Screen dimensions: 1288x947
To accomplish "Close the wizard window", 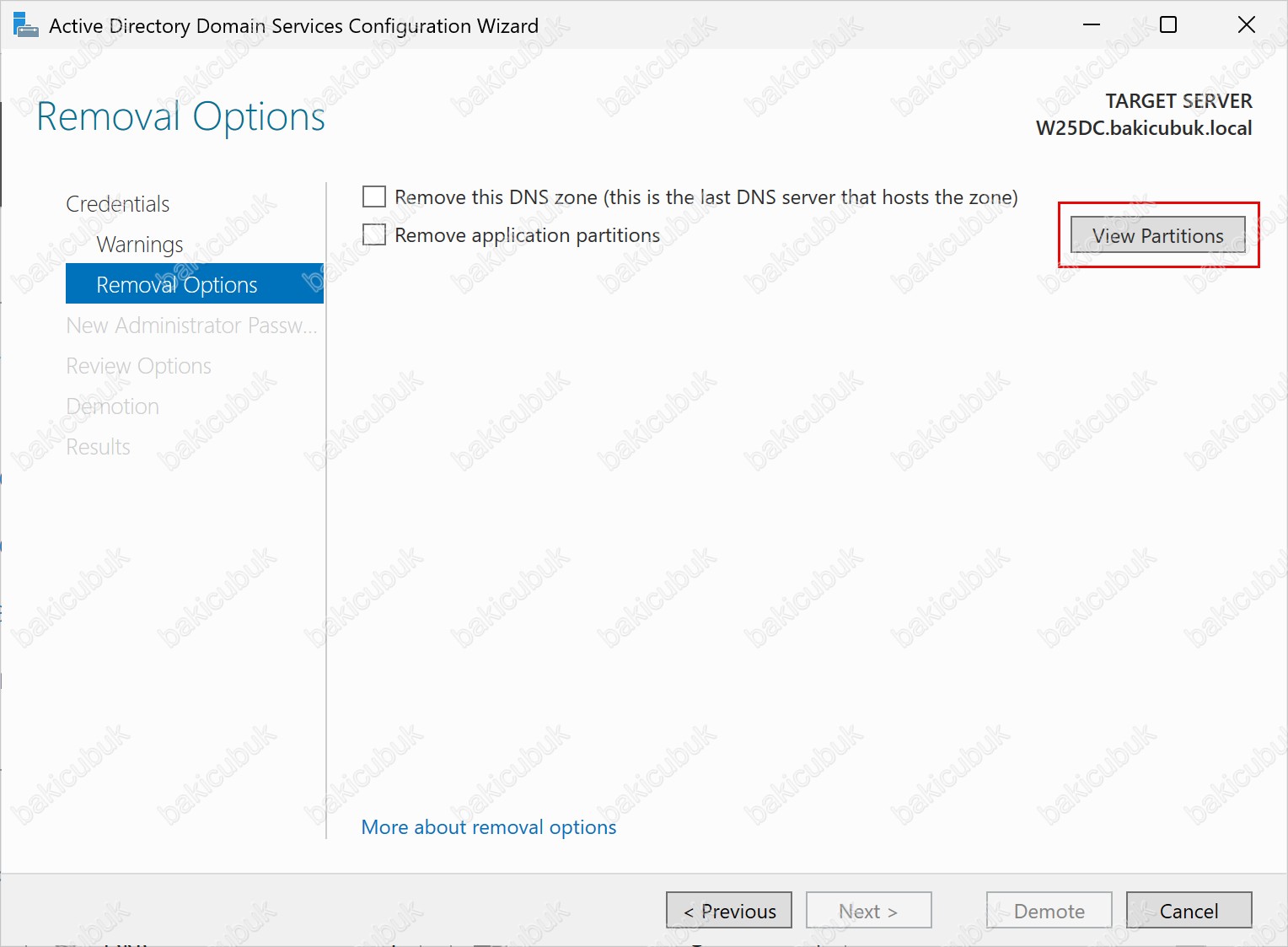I will click(x=1246, y=25).
